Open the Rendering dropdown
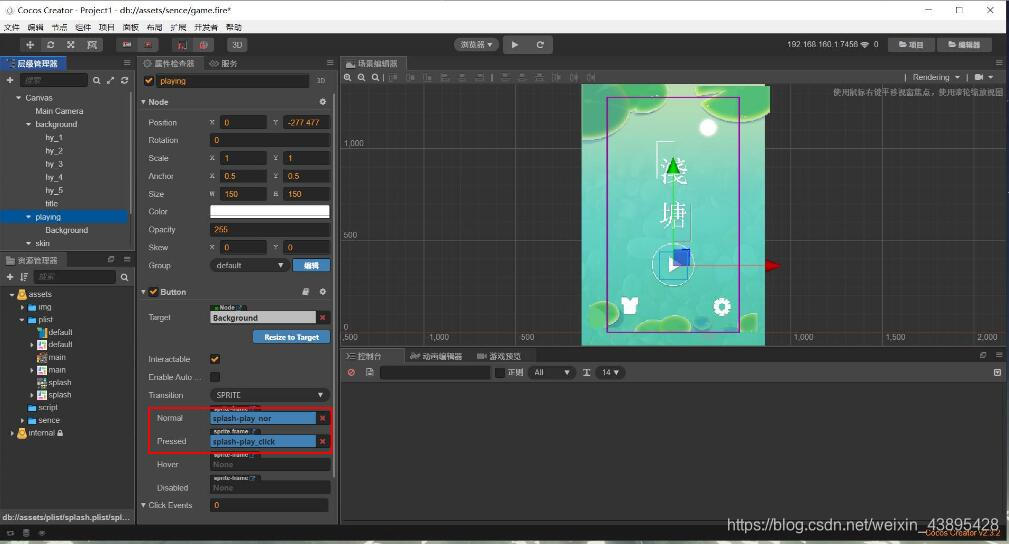 click(x=936, y=77)
